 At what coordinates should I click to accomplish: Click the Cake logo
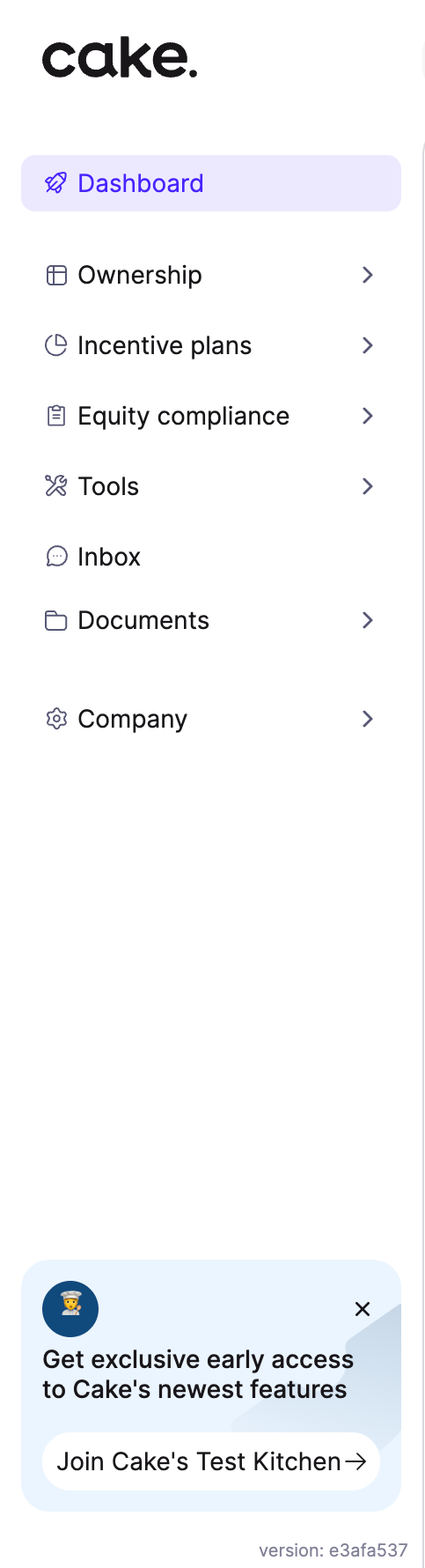click(120, 59)
